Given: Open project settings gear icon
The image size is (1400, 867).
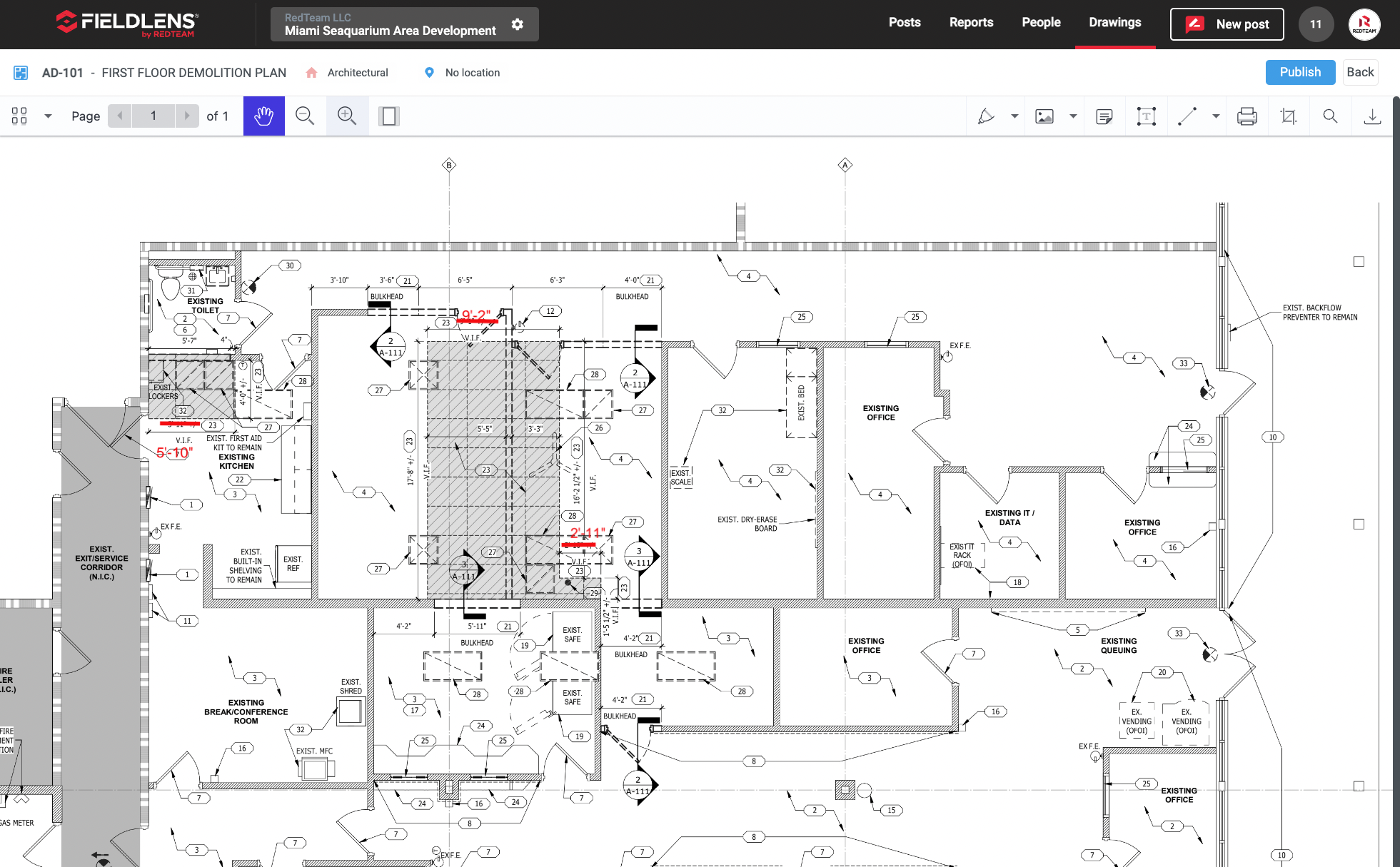Looking at the screenshot, I should point(518,24).
